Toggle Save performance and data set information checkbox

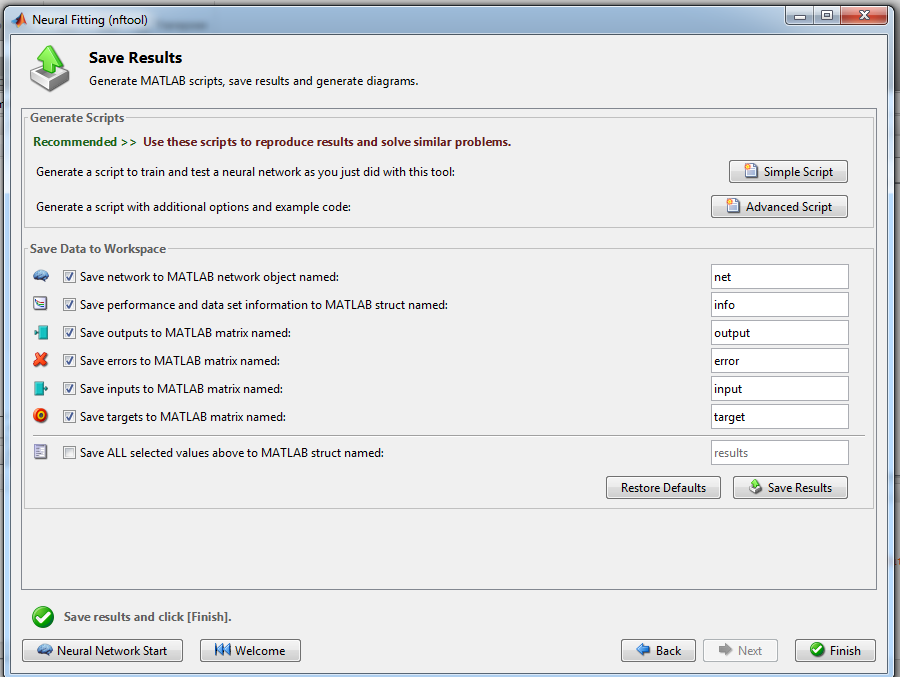(x=69, y=305)
